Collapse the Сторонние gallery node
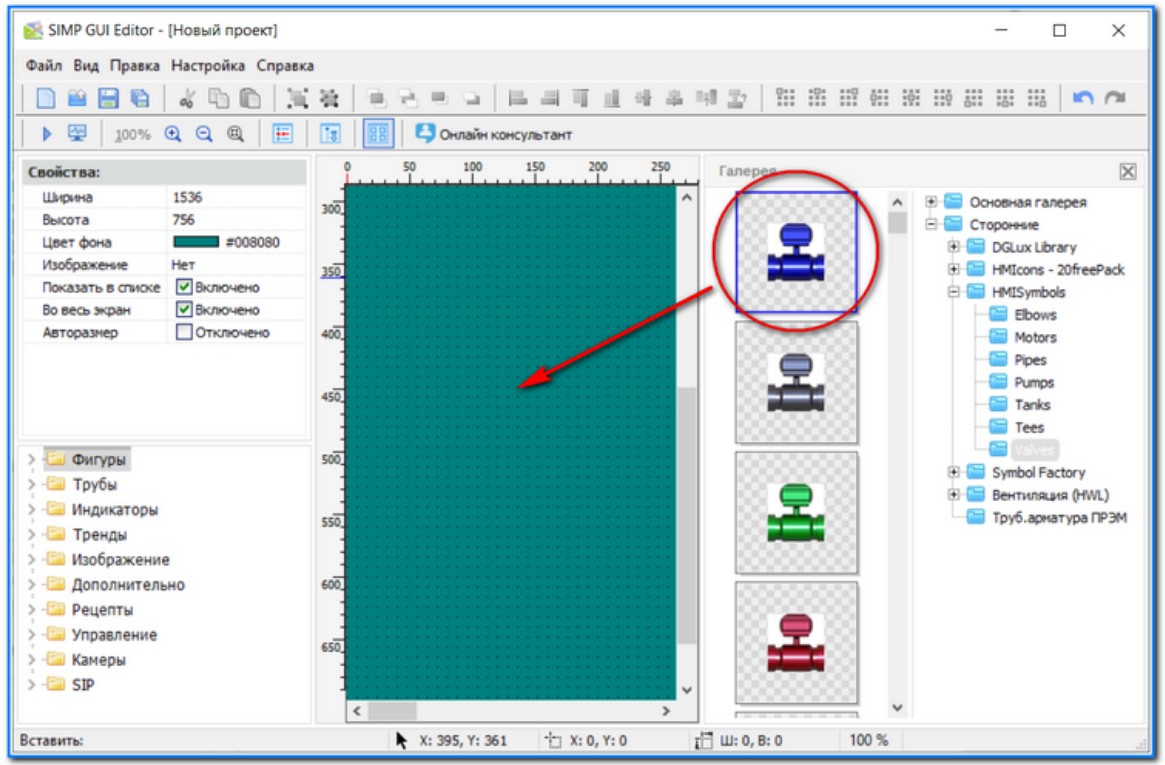 pos(931,224)
